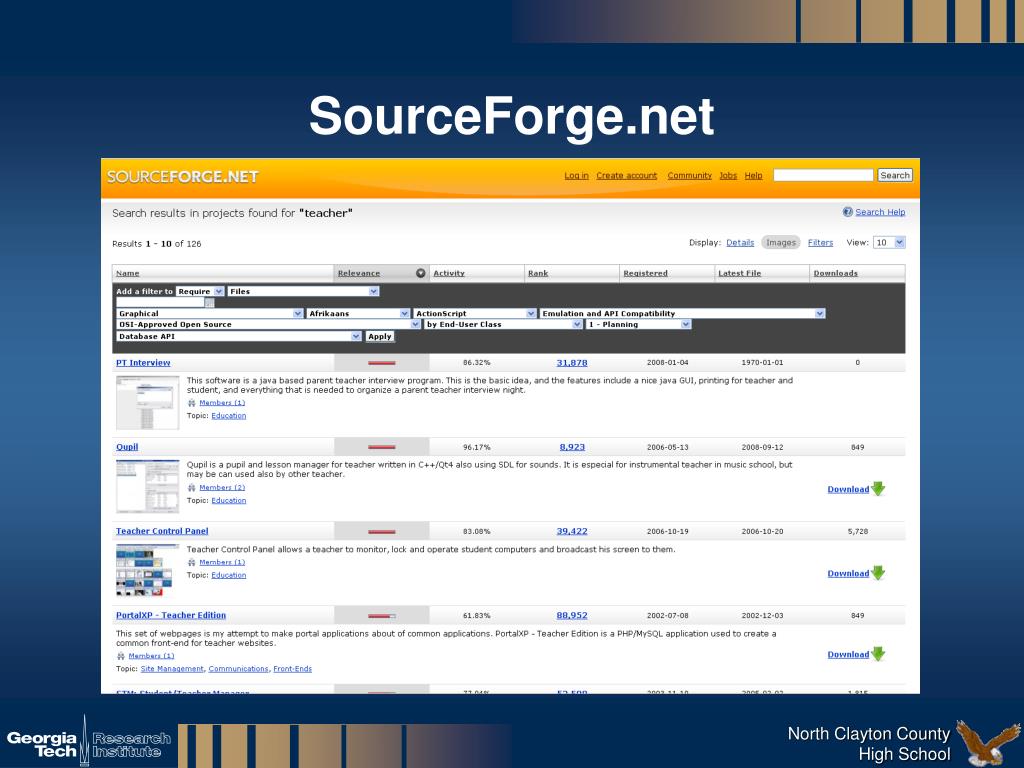The height and width of the screenshot is (768, 1024).
Task: Open the Filters display option
Action: click(820, 242)
